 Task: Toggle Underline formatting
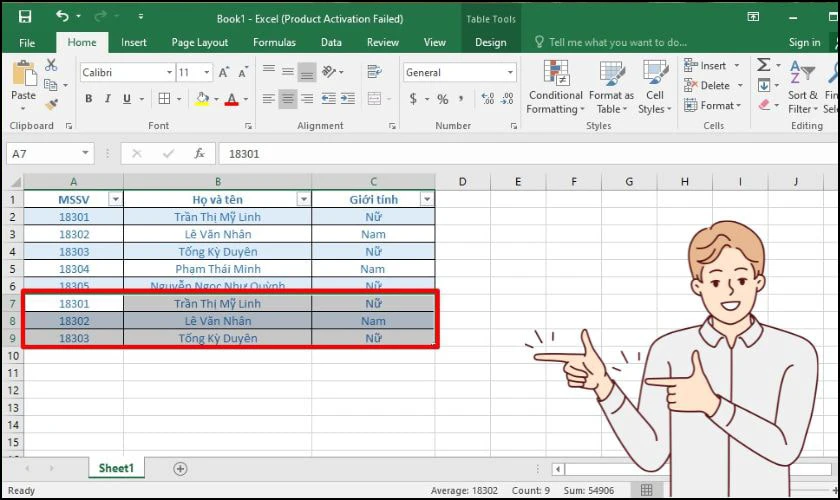(x=127, y=99)
